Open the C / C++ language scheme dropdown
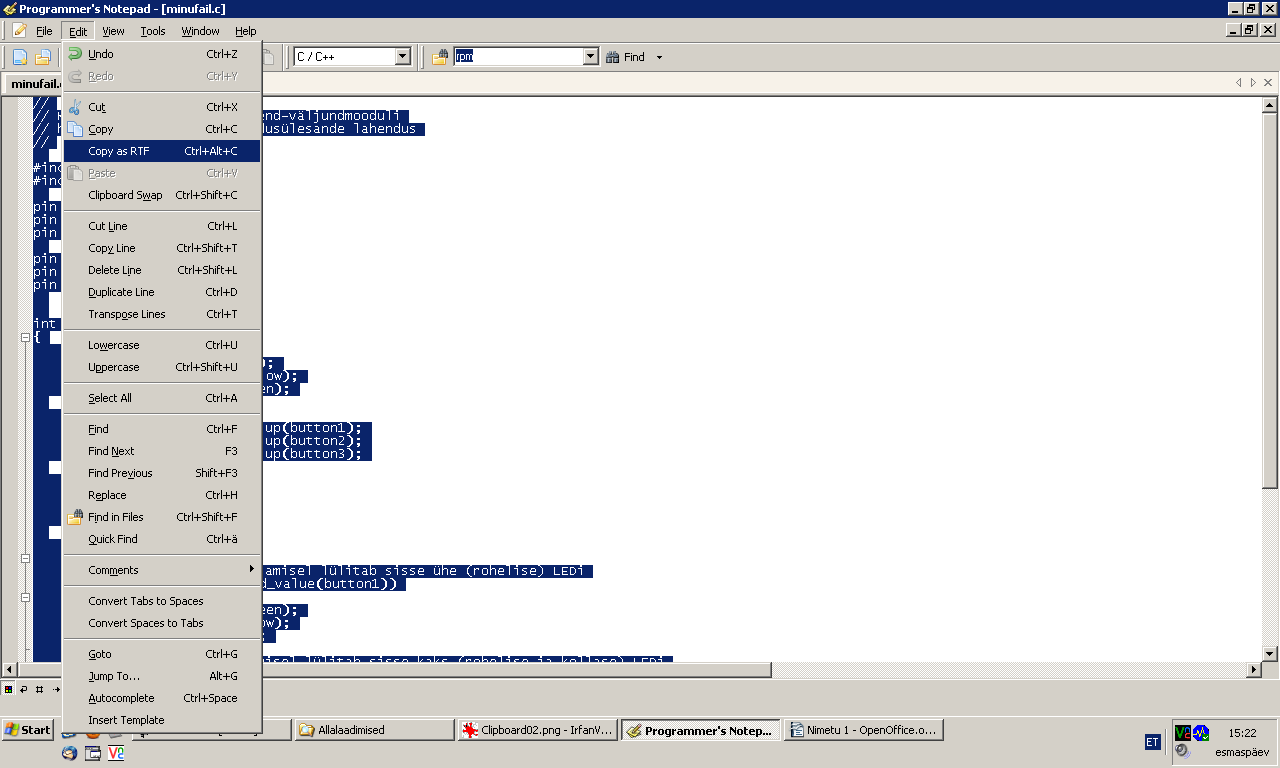The width and height of the screenshot is (1280, 768). [x=402, y=57]
